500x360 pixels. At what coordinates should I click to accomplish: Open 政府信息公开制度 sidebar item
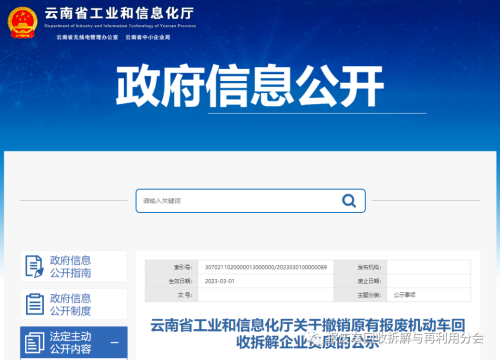tap(74, 304)
